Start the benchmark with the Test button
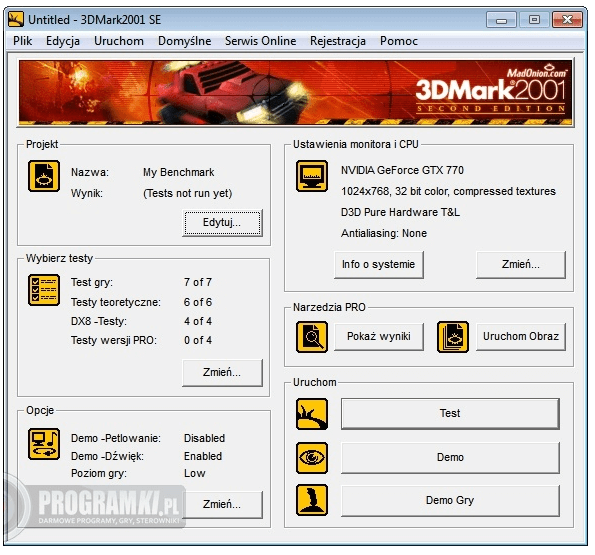Screen dimensions: 595x555 tap(450, 413)
